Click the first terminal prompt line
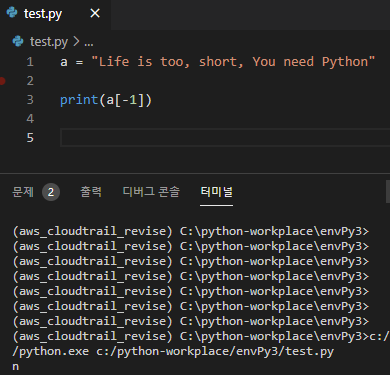This screenshot has width=390, height=375. [191, 231]
